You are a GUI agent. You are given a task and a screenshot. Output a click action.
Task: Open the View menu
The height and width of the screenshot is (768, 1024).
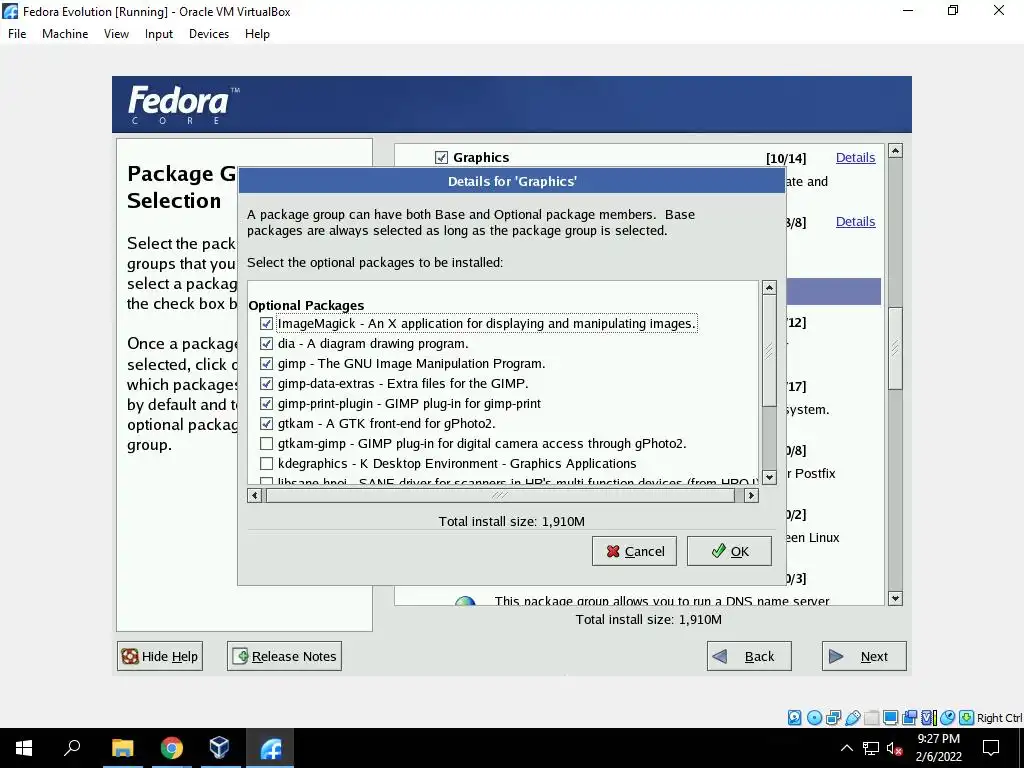click(116, 34)
